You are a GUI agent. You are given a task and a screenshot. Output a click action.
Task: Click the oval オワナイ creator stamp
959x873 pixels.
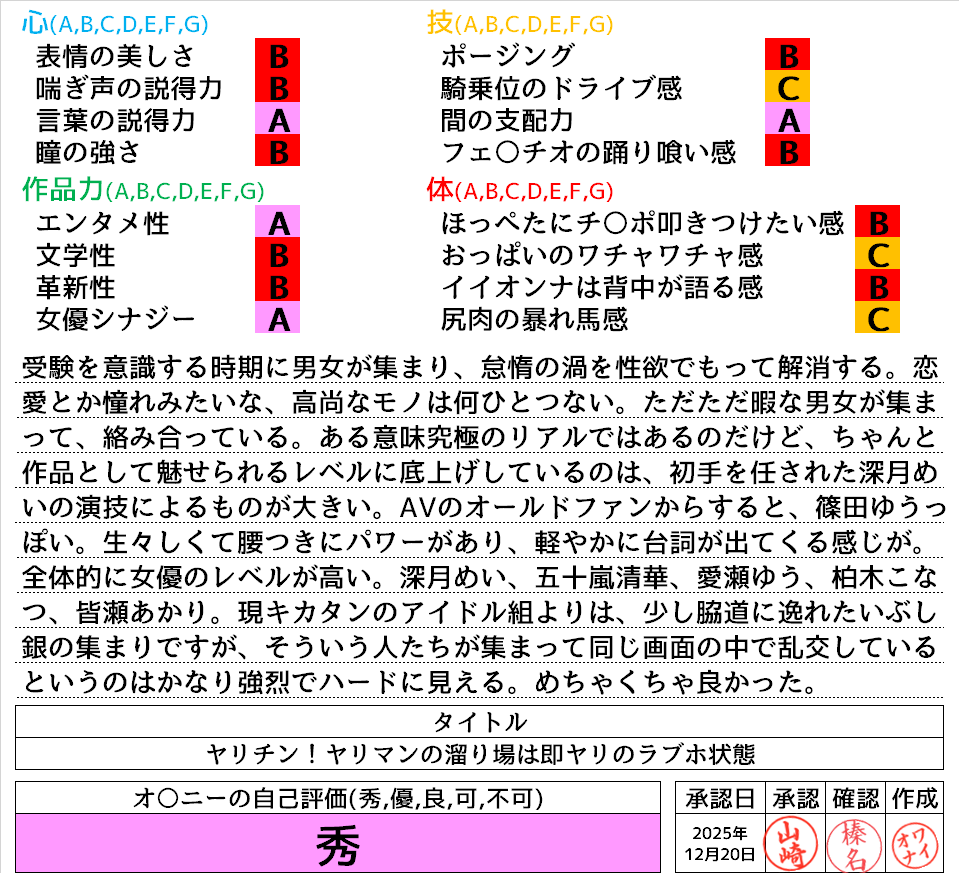tap(913, 842)
